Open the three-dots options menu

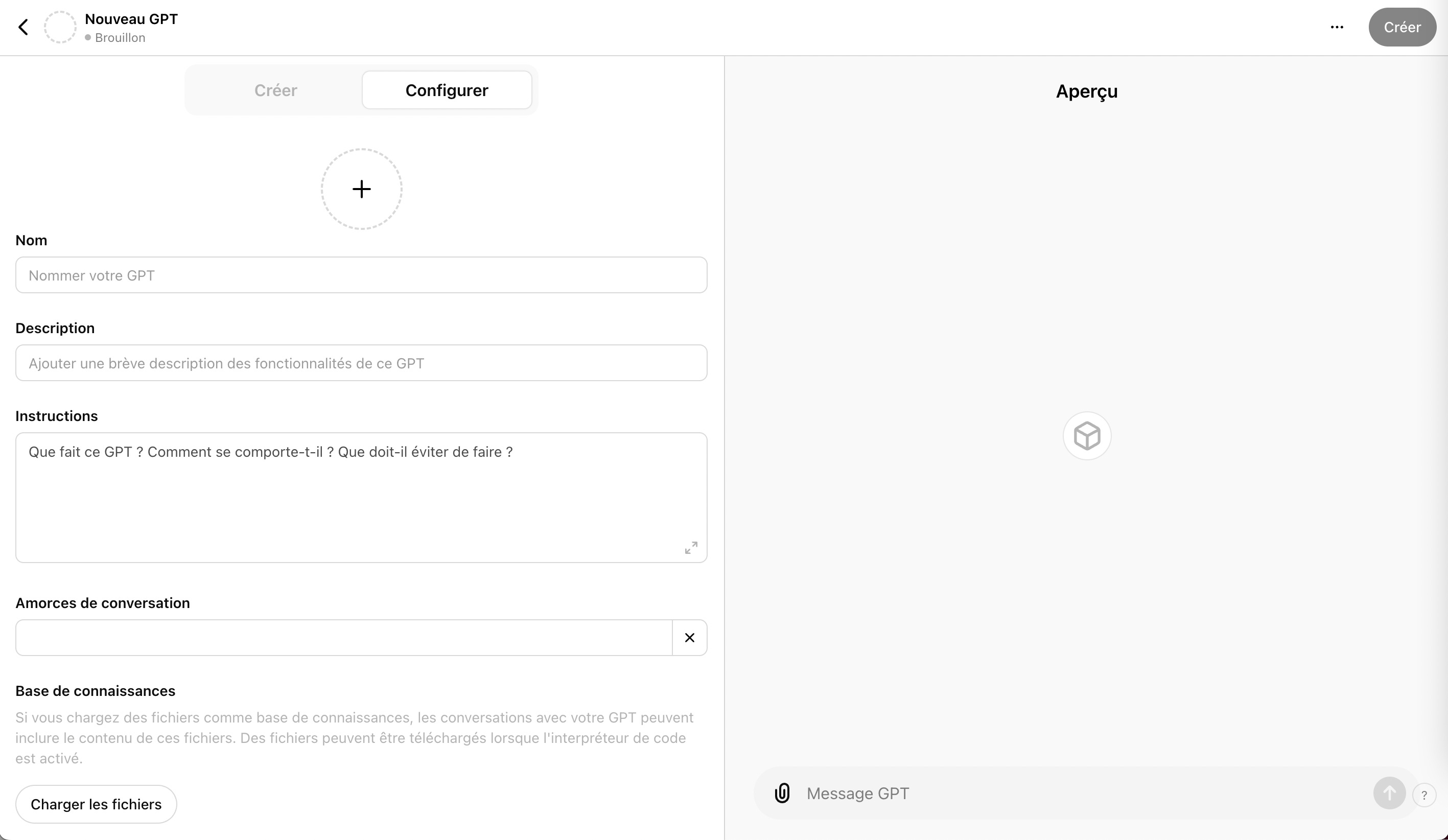pos(1337,27)
